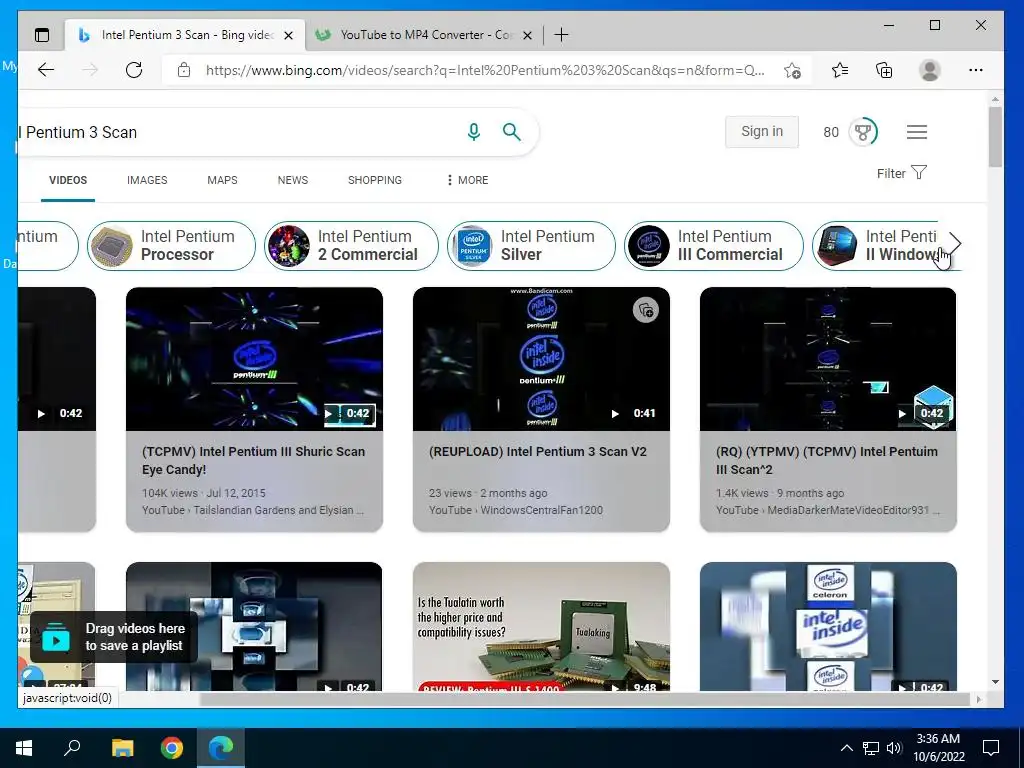Open the Collections panel
Viewport: 1024px width, 768px height.
point(884,70)
